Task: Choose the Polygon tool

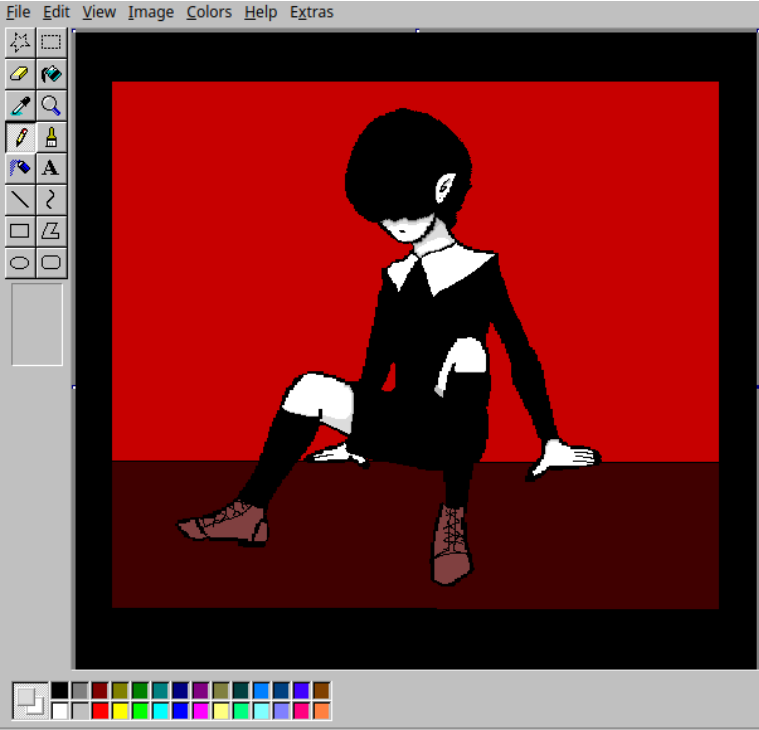Action: 51,231
